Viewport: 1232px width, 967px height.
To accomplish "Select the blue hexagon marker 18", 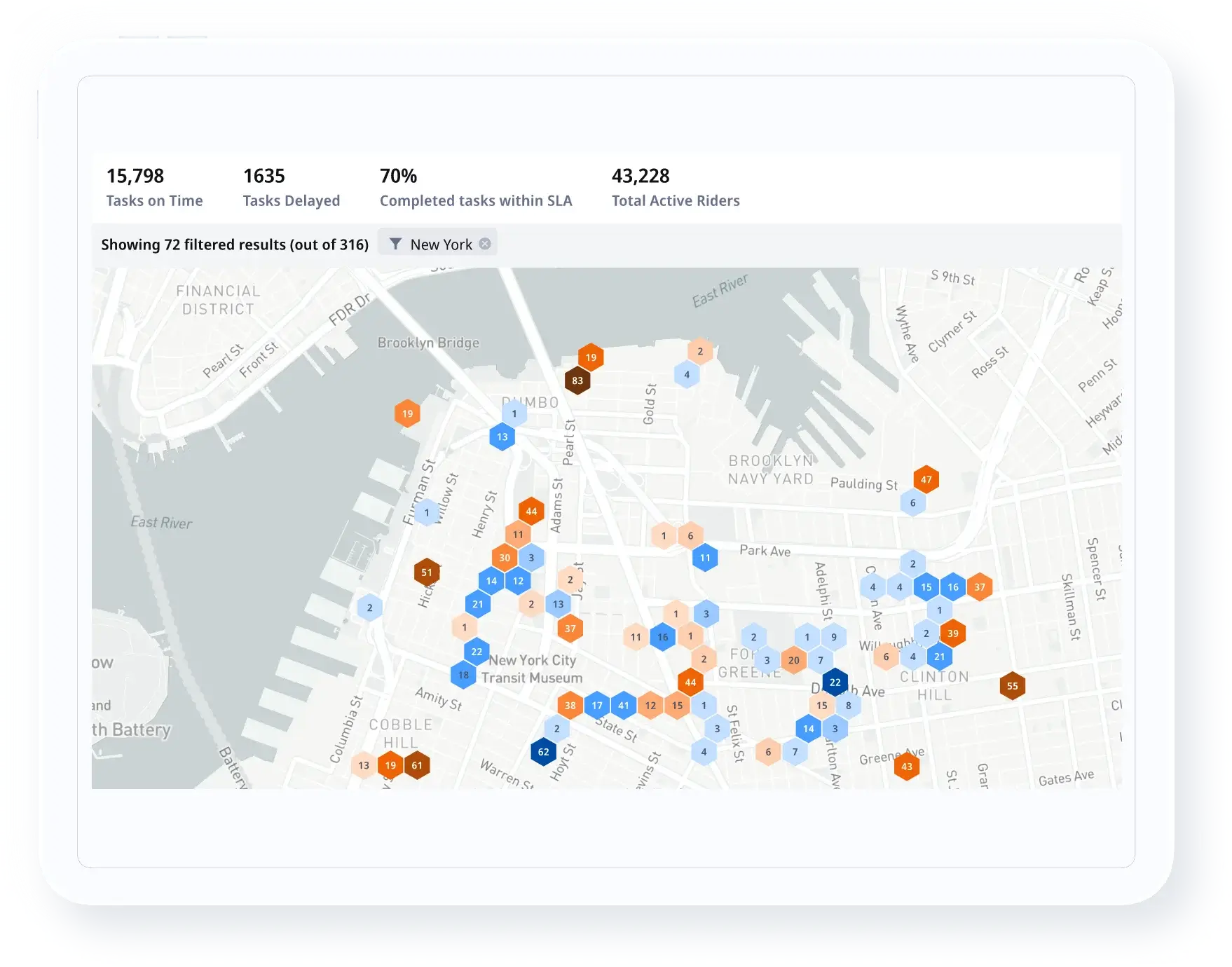I will pyautogui.click(x=463, y=675).
